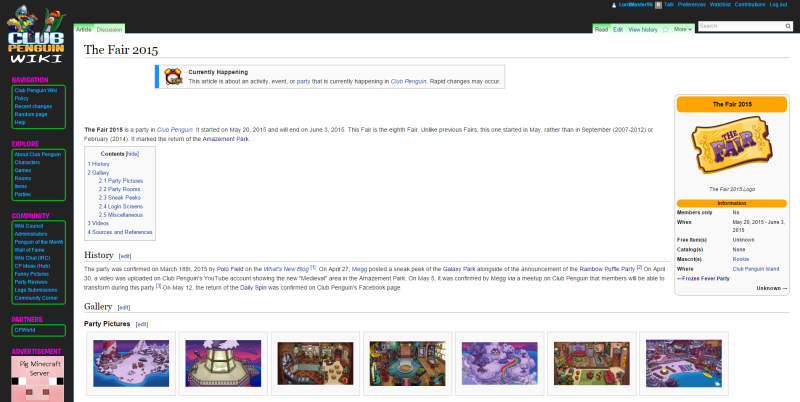Go to Random page
The height and width of the screenshot is (402, 800).
[x=31, y=114]
